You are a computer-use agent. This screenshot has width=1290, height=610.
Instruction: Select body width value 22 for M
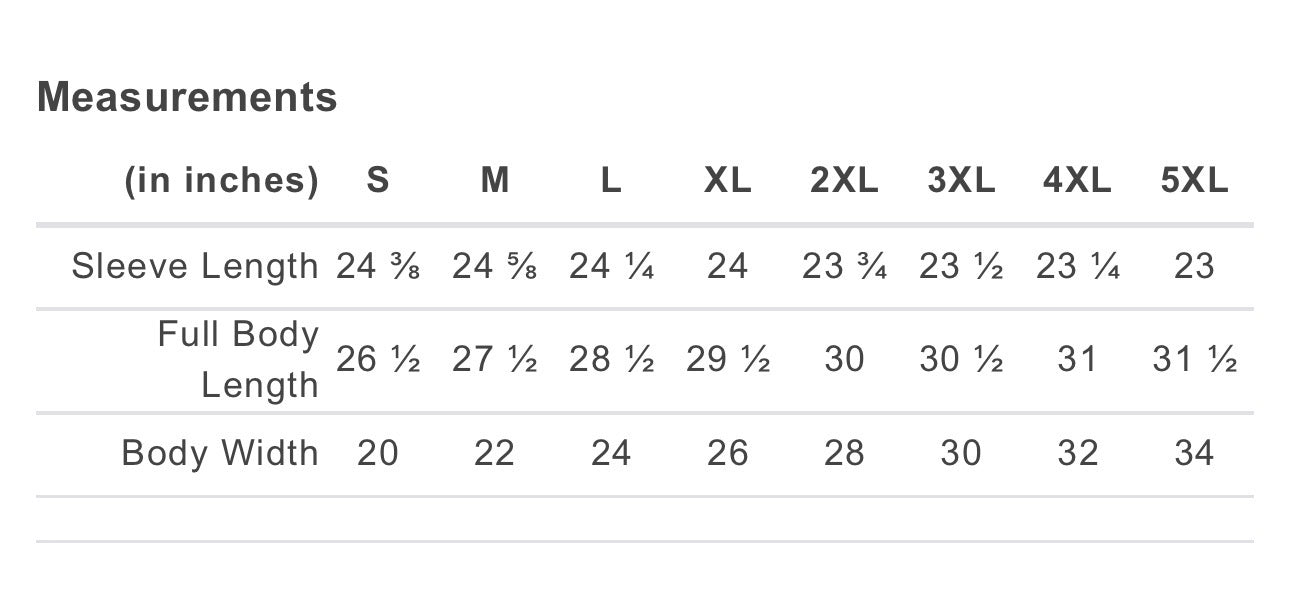494,453
